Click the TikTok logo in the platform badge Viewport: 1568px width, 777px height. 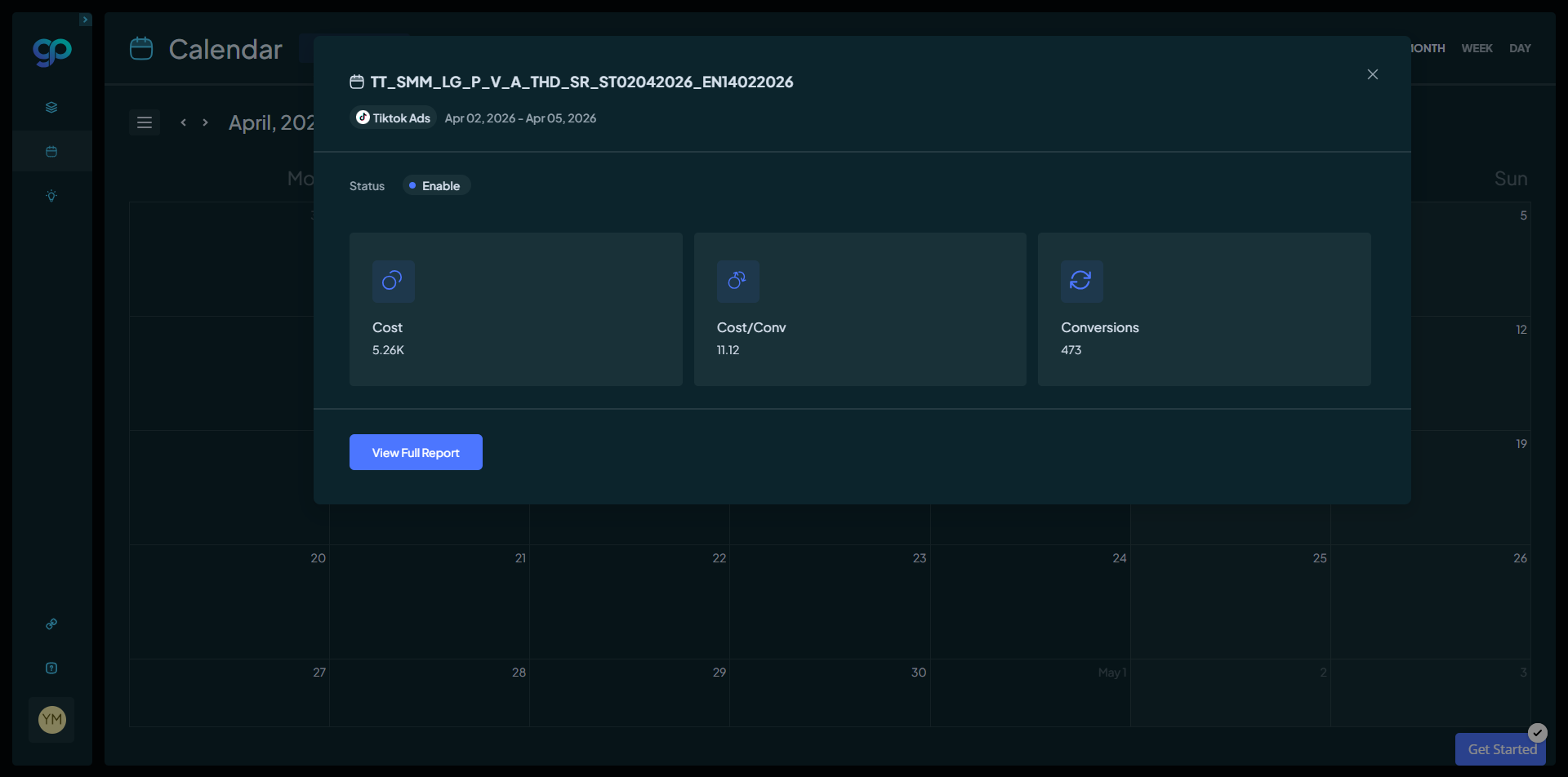pyautogui.click(x=363, y=118)
